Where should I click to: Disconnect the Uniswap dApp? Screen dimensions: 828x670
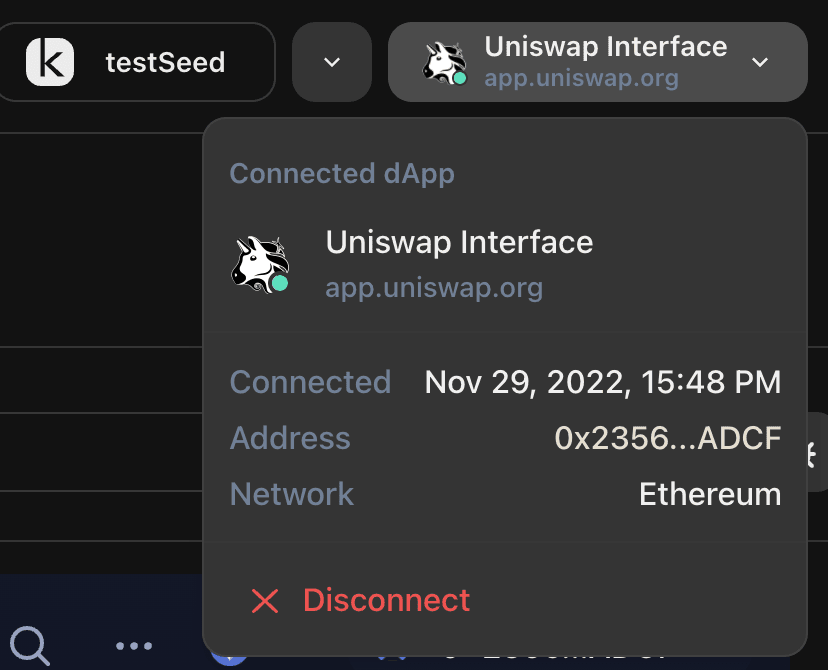[x=360, y=601]
